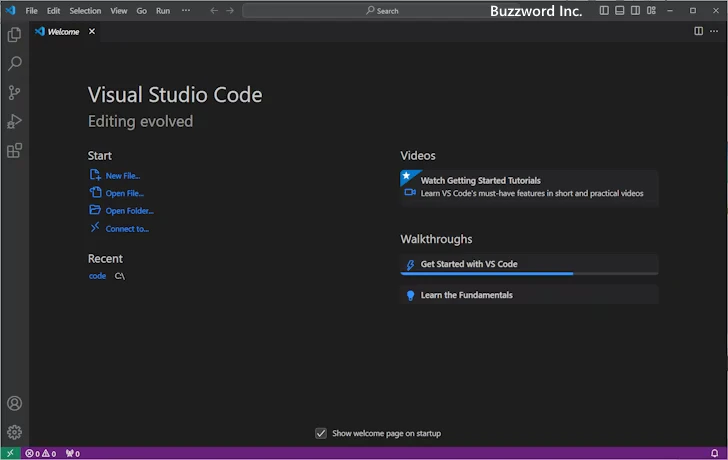Click the ports forwarded indicator in status bar
This screenshot has height=460, width=728.
pos(72,454)
